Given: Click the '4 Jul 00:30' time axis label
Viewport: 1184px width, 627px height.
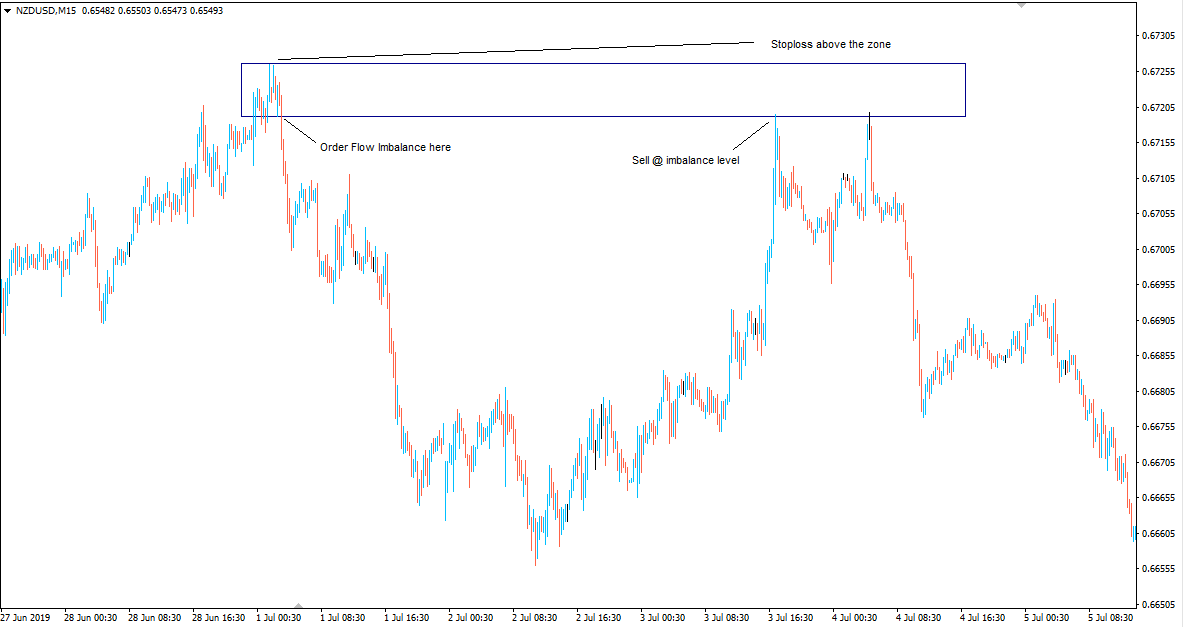Looking at the screenshot, I should point(855,618).
